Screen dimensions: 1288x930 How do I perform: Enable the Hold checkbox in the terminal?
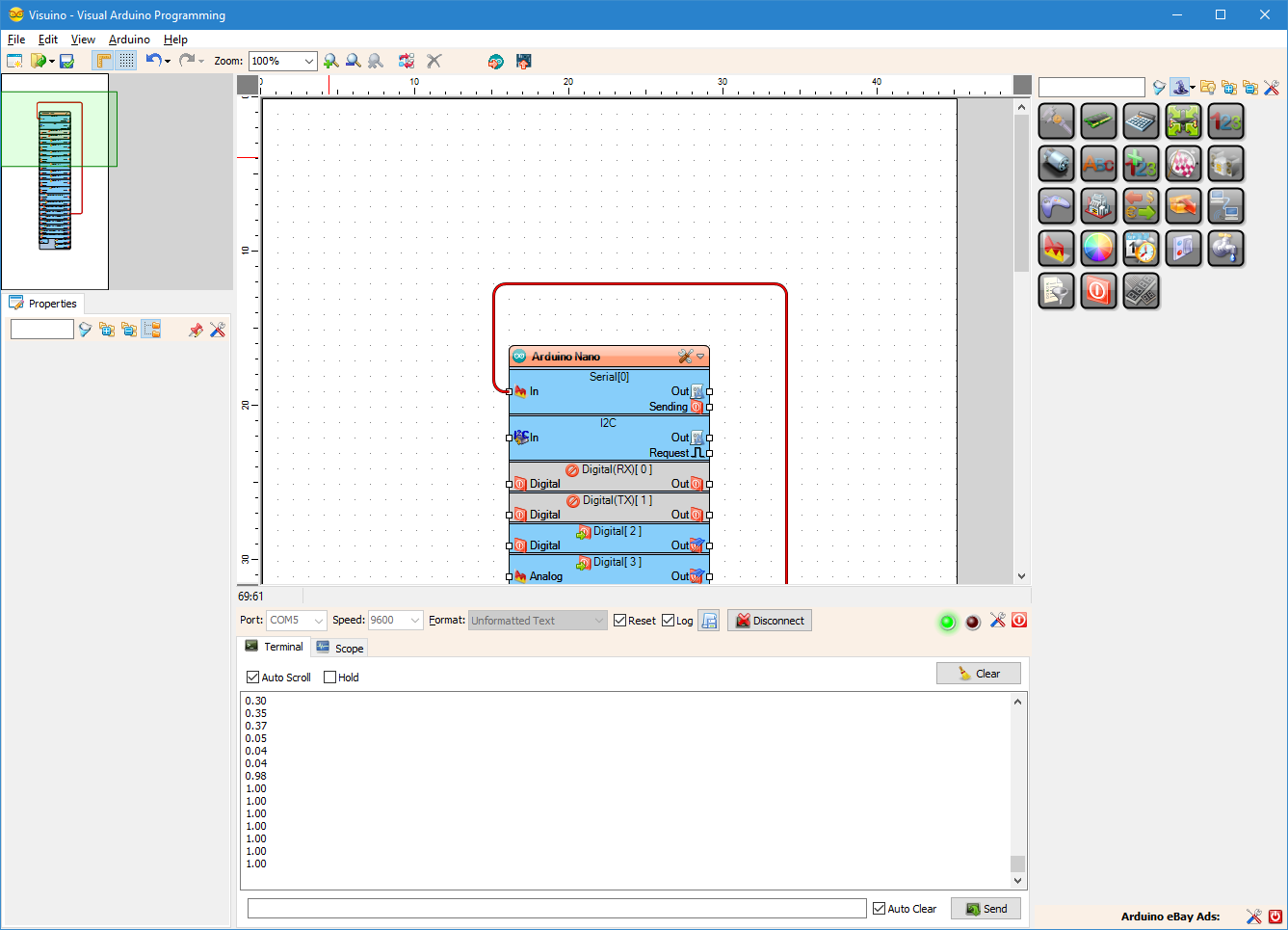pos(330,677)
